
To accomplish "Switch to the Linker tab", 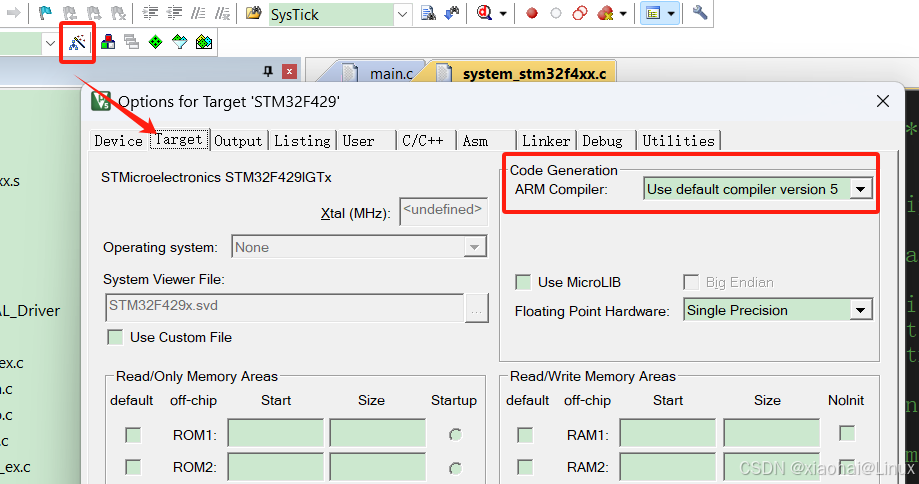I will [x=546, y=141].
